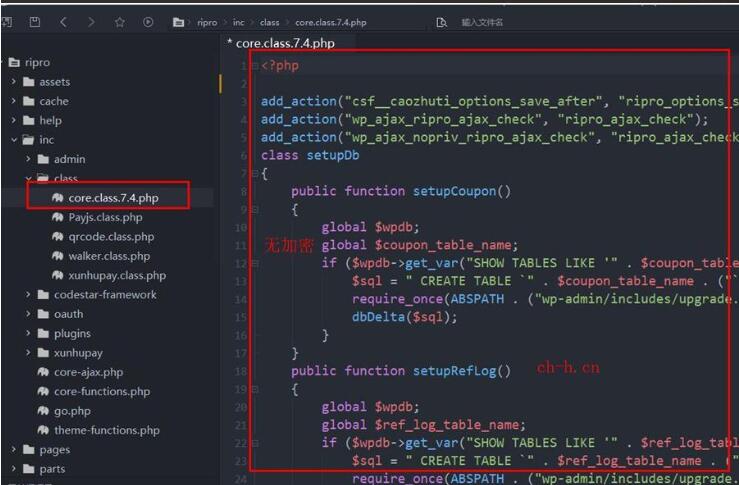Fold the setupRefLog function at line 19
The image size is (739, 485).
click(254, 389)
